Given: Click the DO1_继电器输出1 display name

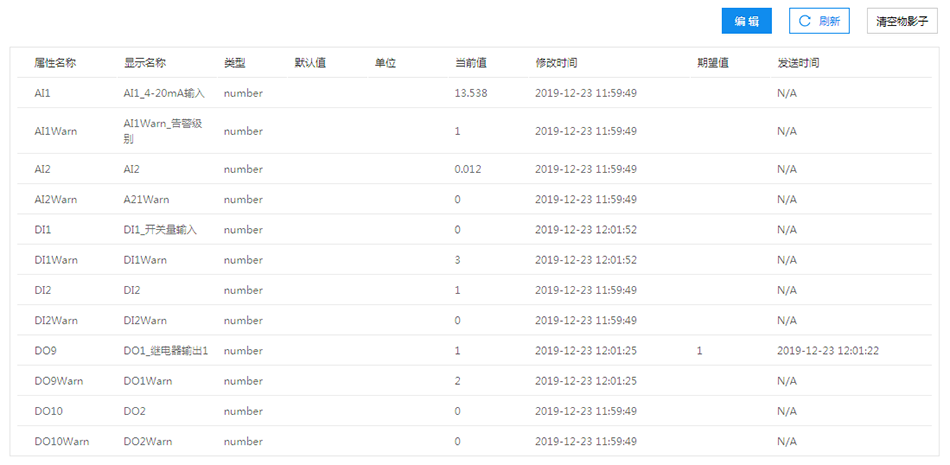Looking at the screenshot, I should click(165, 351).
